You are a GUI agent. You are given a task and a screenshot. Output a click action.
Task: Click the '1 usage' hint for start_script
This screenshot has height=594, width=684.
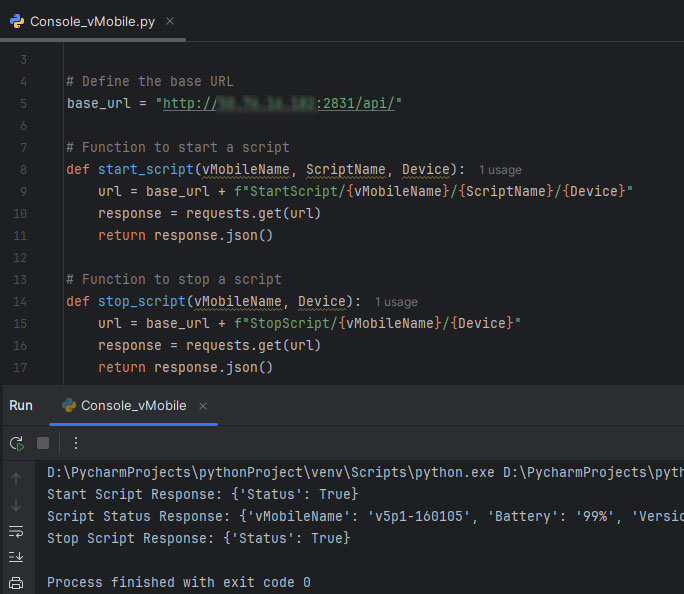500,170
